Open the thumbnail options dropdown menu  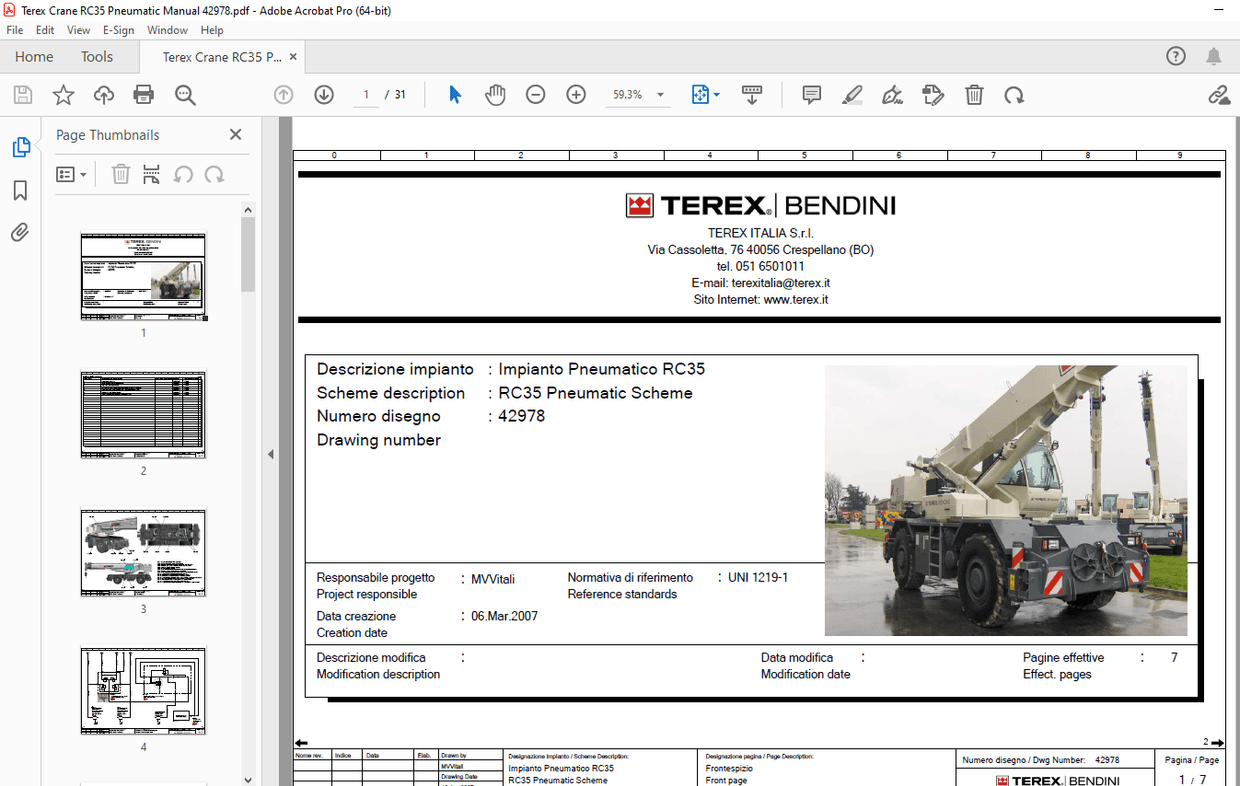[70, 173]
